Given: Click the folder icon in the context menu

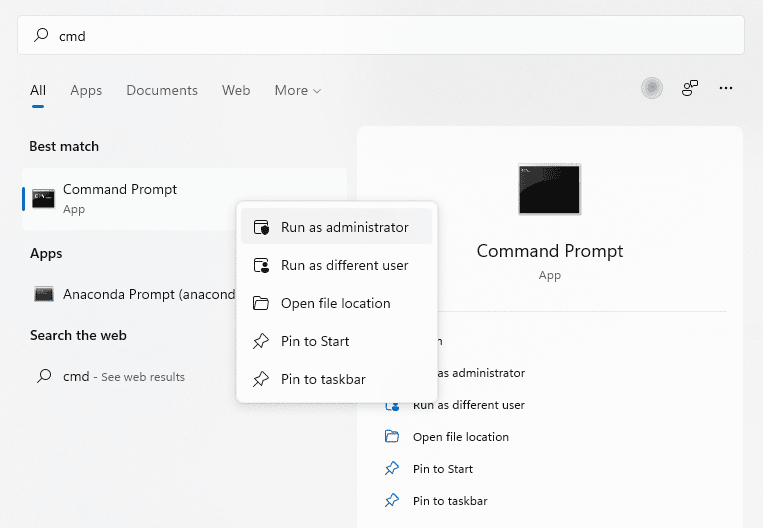Looking at the screenshot, I should (x=261, y=304).
